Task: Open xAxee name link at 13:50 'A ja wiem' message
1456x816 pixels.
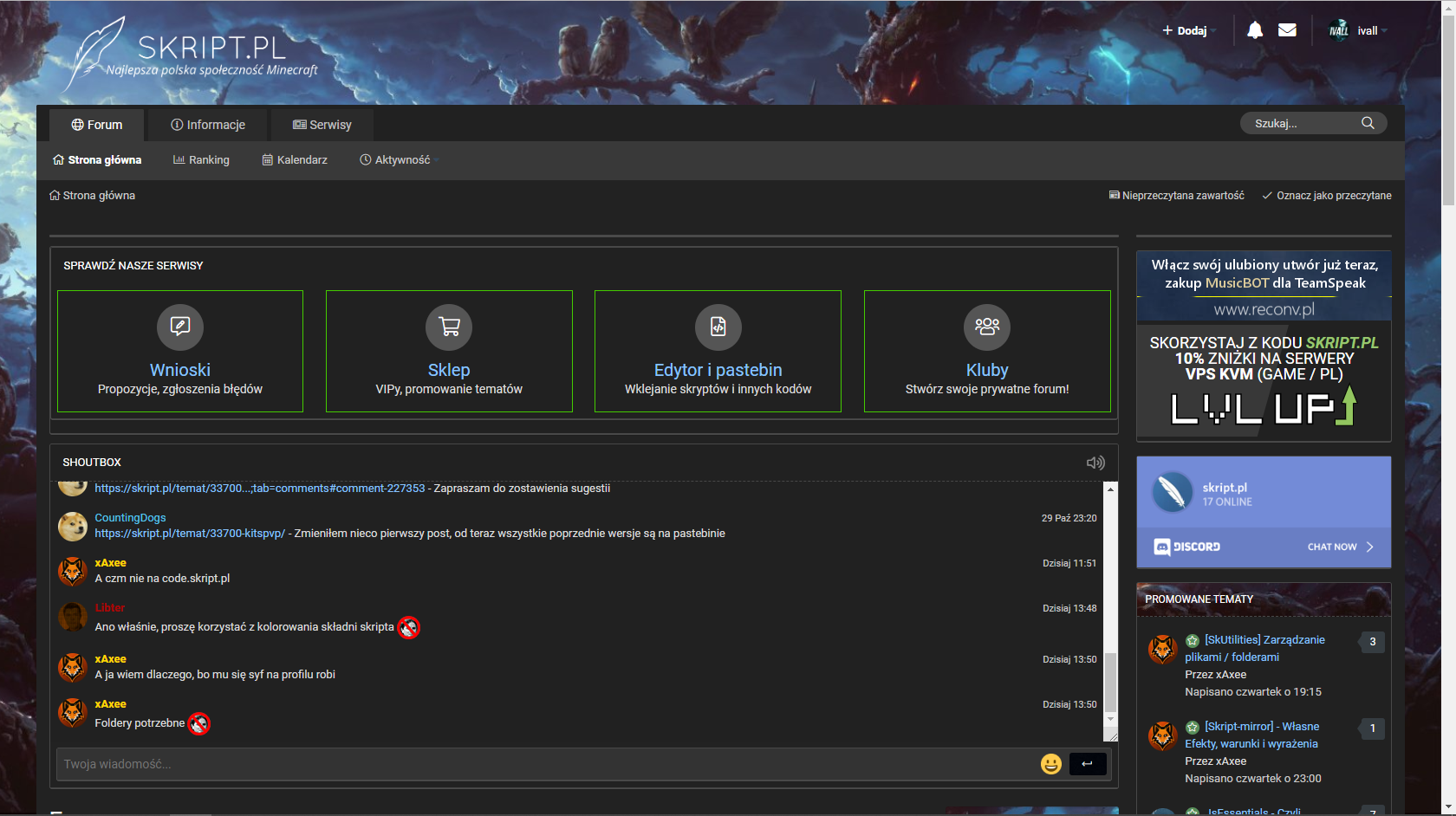Action: click(x=111, y=659)
